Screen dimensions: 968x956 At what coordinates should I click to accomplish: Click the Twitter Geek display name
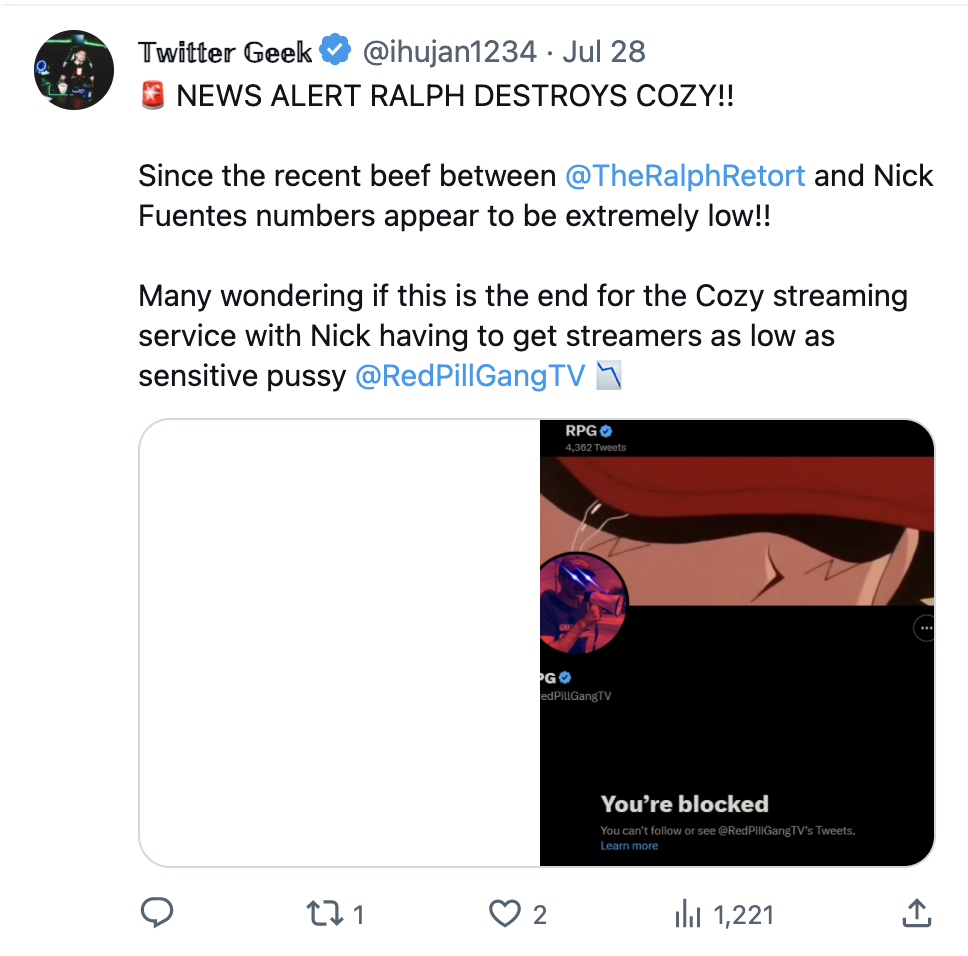coord(225,51)
